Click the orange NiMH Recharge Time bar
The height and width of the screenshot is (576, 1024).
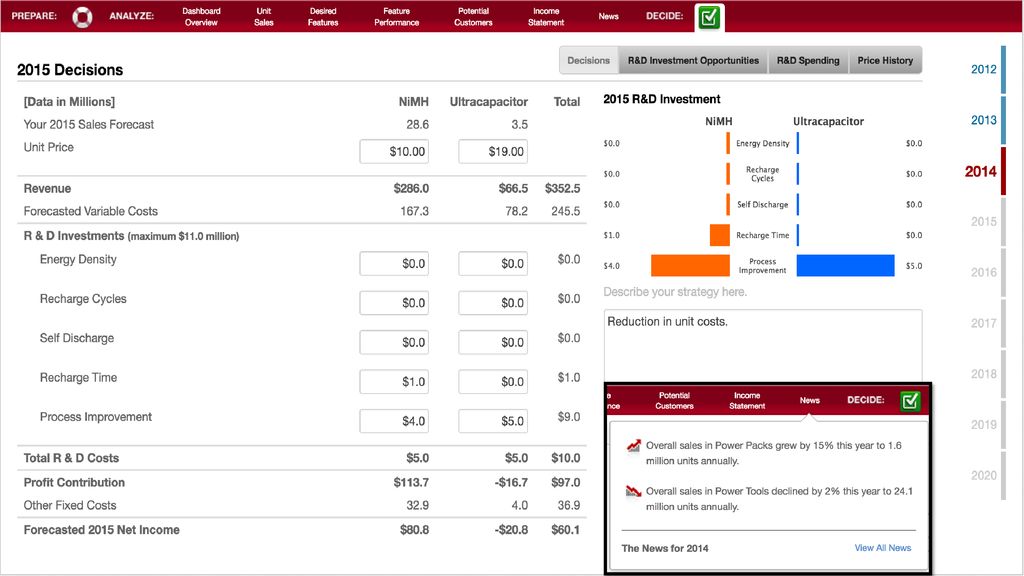click(x=720, y=235)
